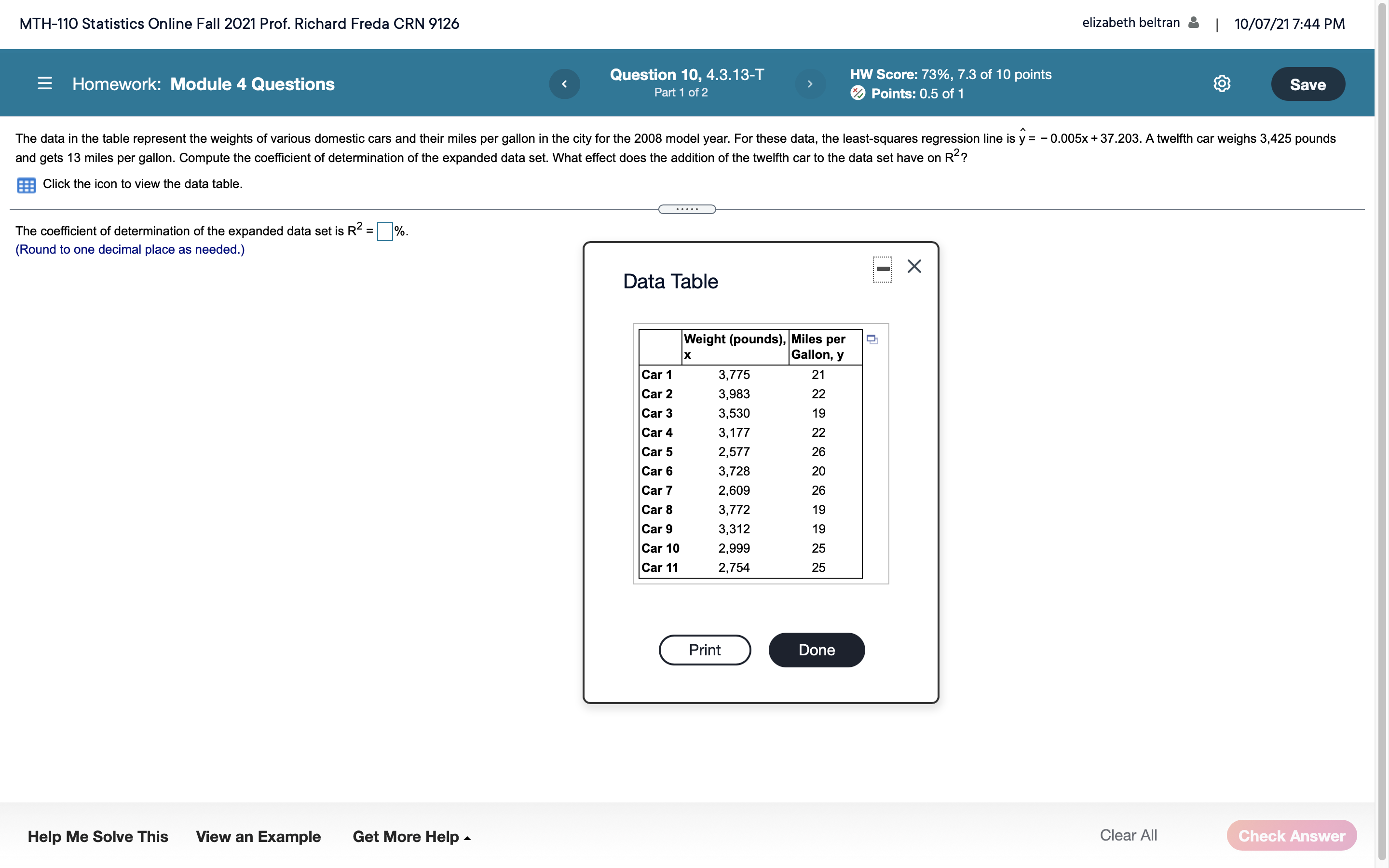Minimize the Data Table popup
Screen dimensions: 1389x868
tap(882, 269)
